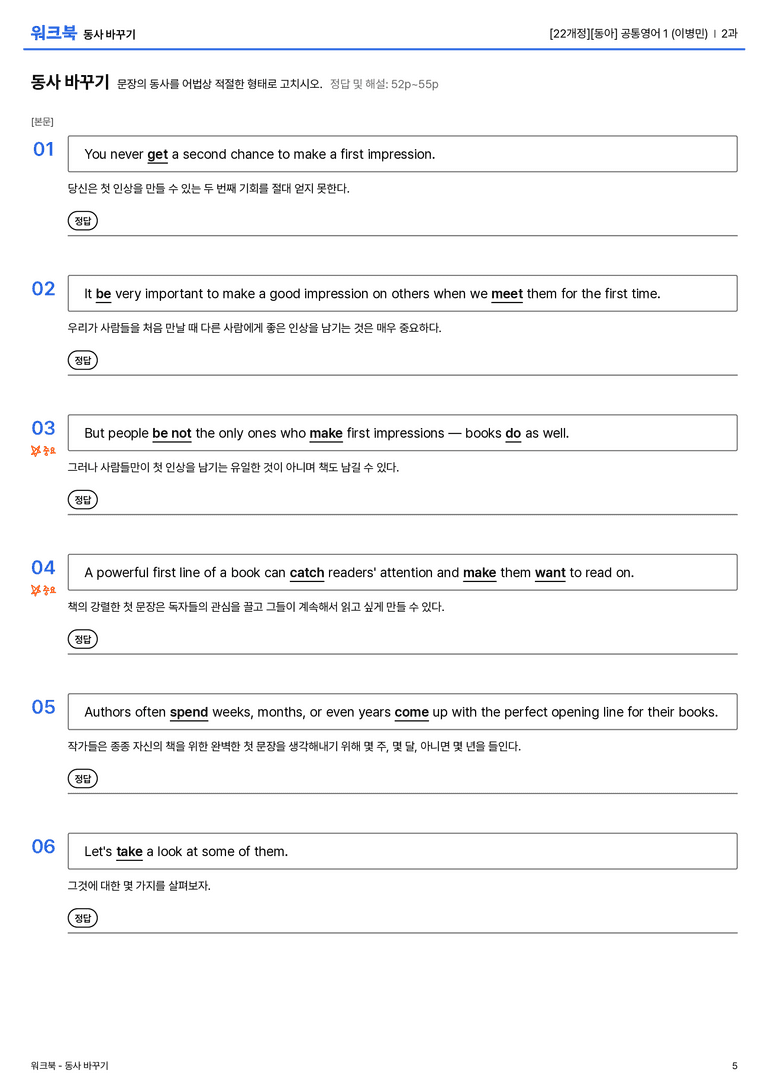This screenshot has width=768, height=1087.
Task: Click the important star icon under 04
Action: pyautogui.click(x=36, y=591)
